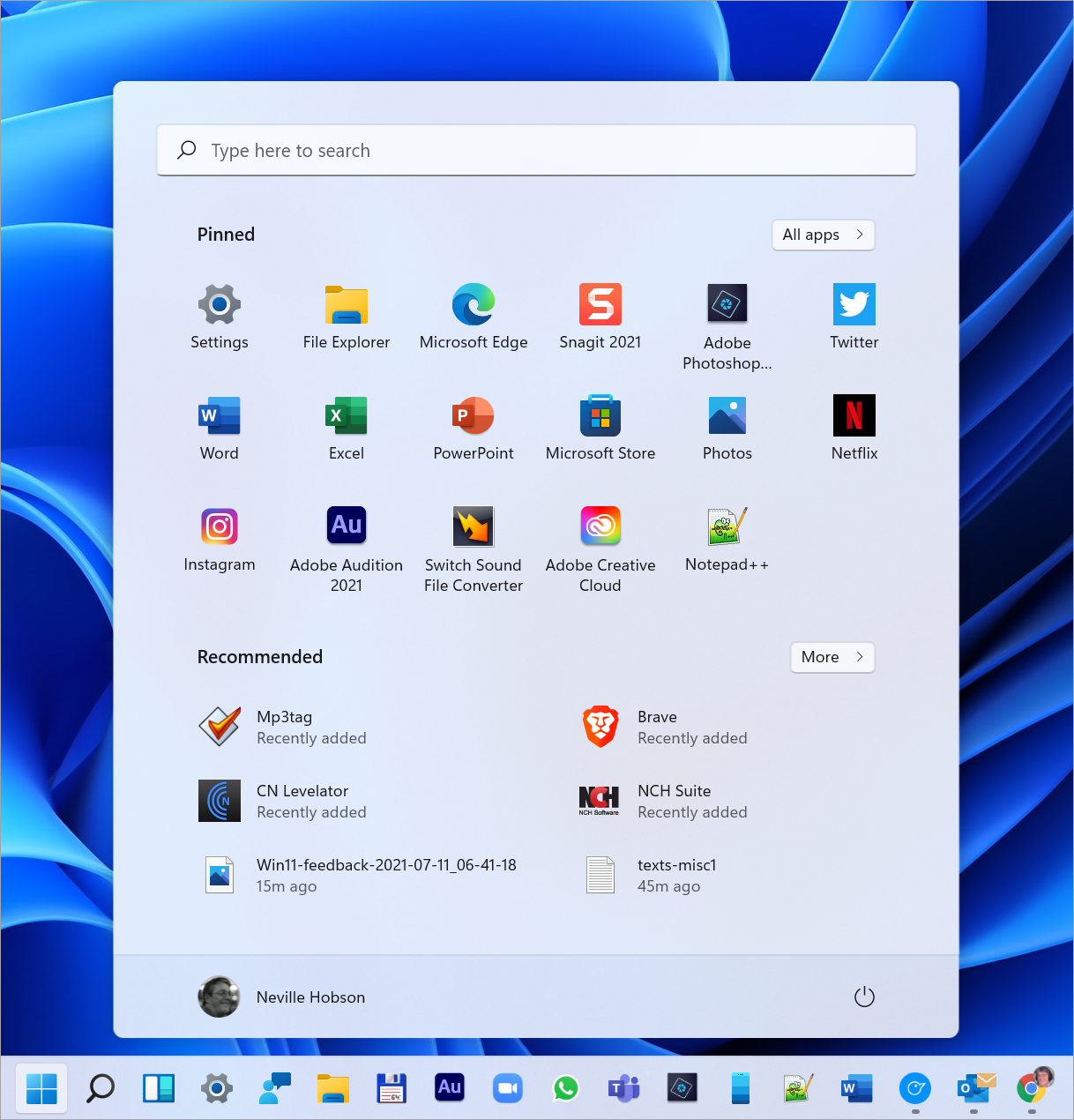Screen dimensions: 1074x1120
Task: Launch Word from the Pinned section
Action: 220,429
